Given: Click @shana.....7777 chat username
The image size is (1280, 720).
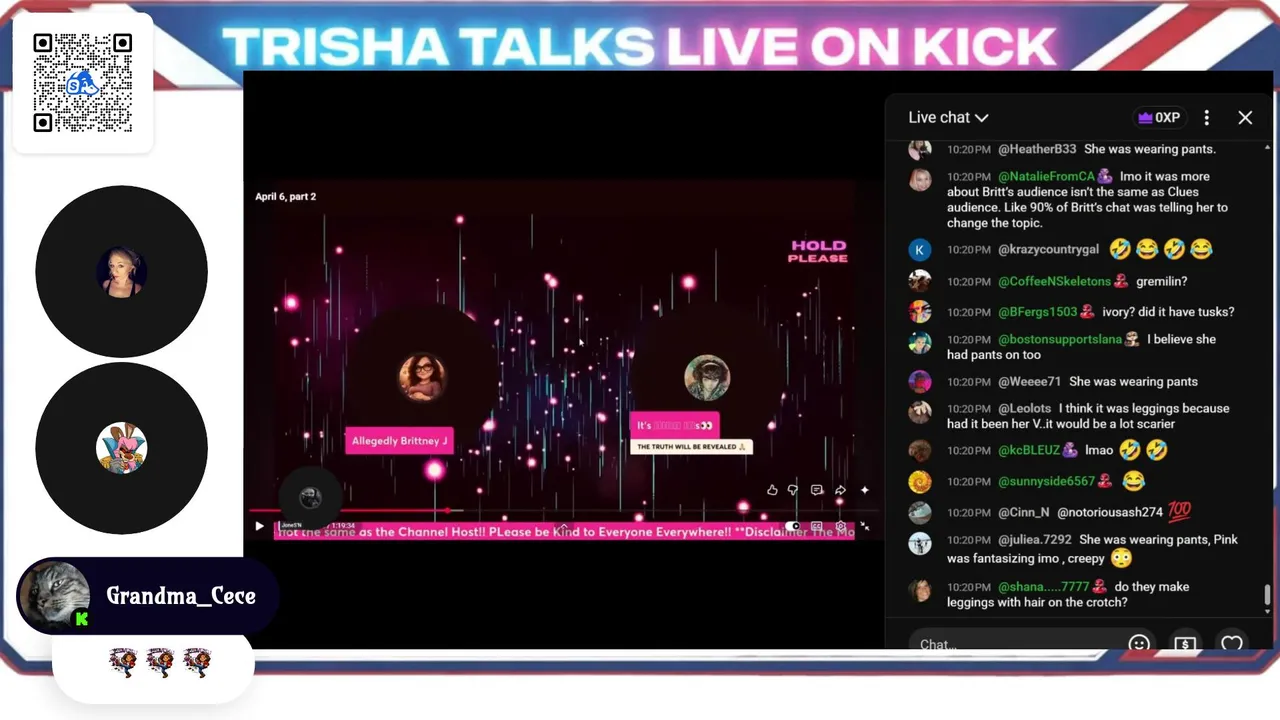Looking at the screenshot, I should 1044,586.
